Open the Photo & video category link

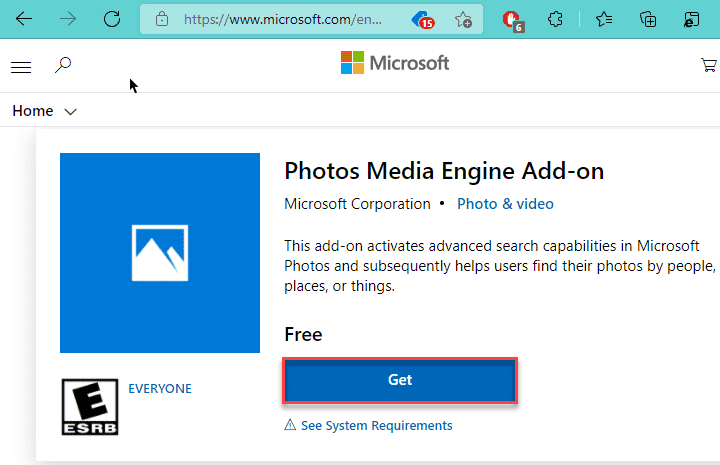tap(505, 204)
